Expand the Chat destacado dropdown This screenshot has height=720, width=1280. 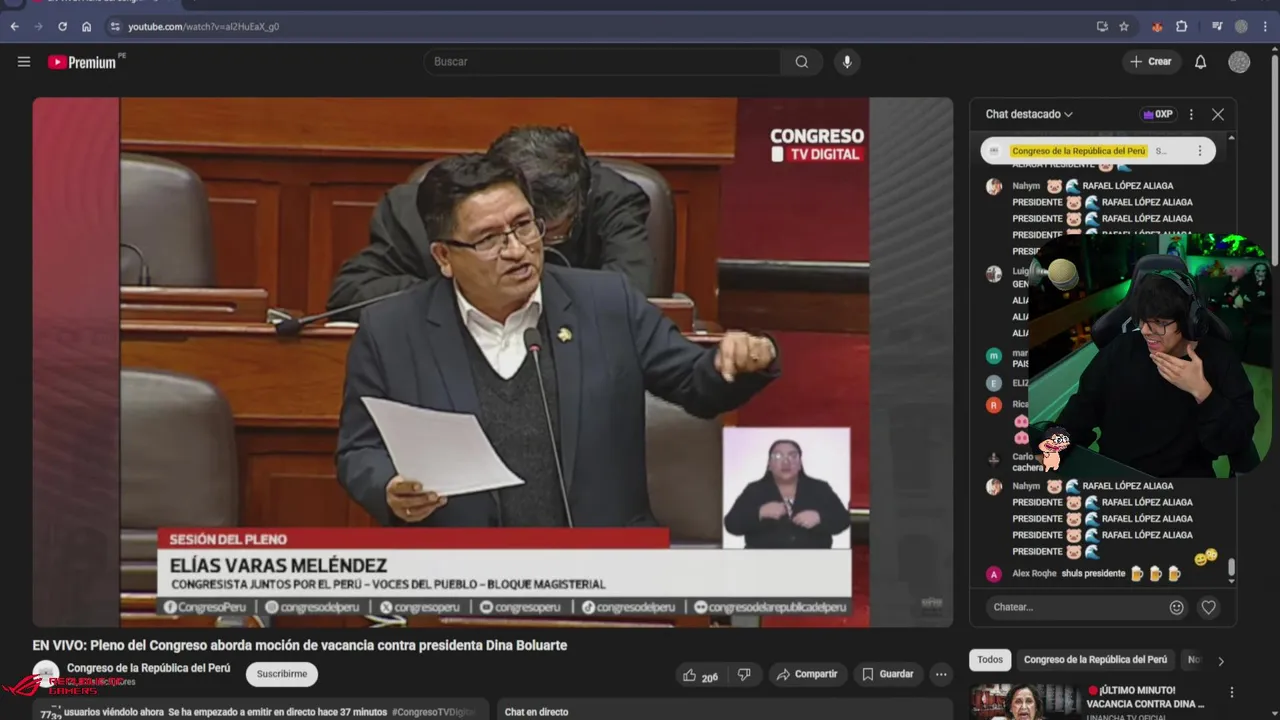[x=1029, y=114]
